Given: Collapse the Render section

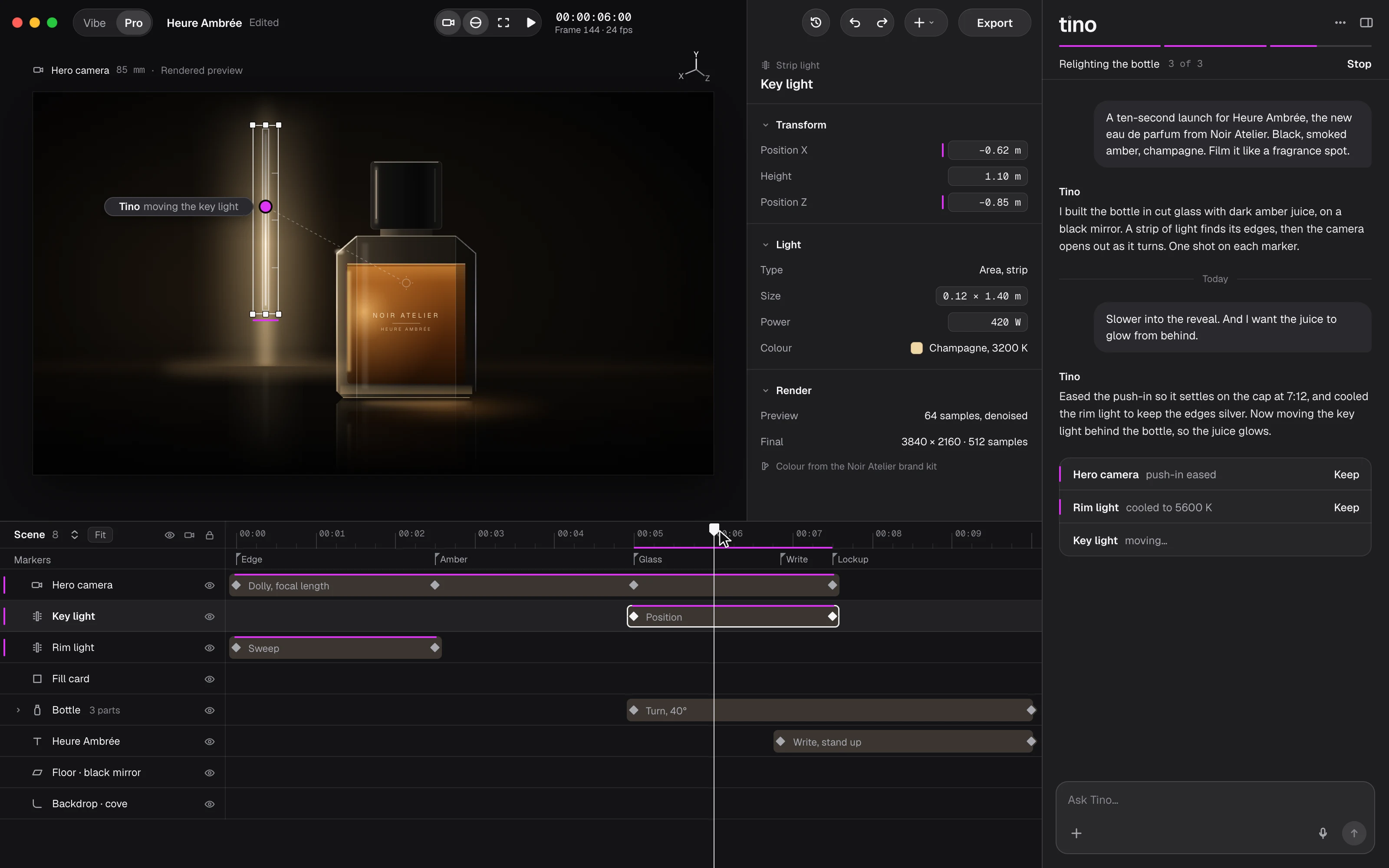Looking at the screenshot, I should click(x=765, y=390).
